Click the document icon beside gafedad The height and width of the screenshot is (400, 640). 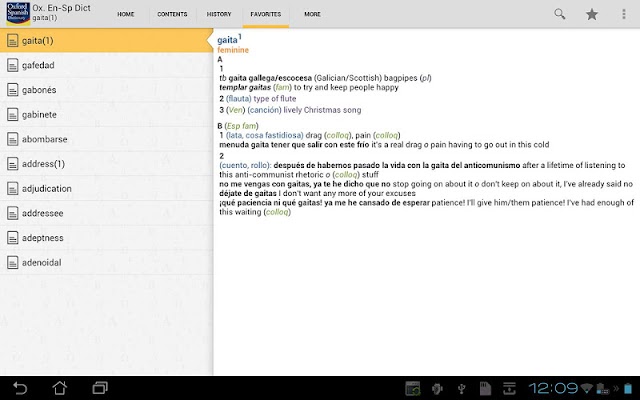13,65
